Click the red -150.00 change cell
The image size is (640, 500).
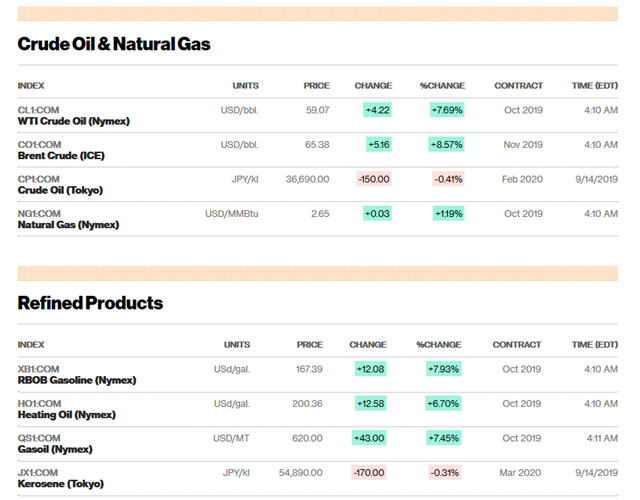coord(373,179)
